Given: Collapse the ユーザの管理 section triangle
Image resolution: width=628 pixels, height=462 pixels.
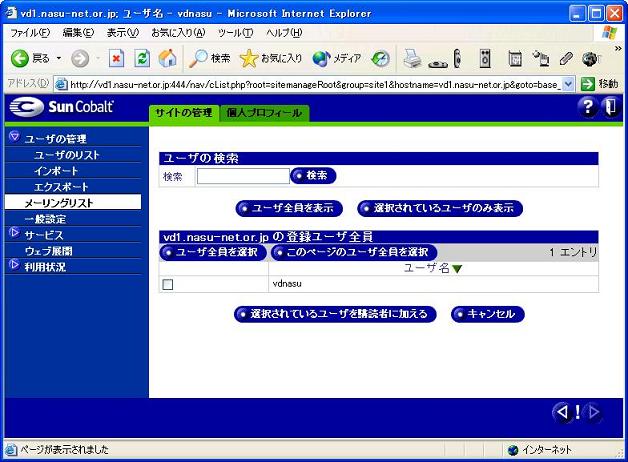Looking at the screenshot, I should (x=14, y=137).
